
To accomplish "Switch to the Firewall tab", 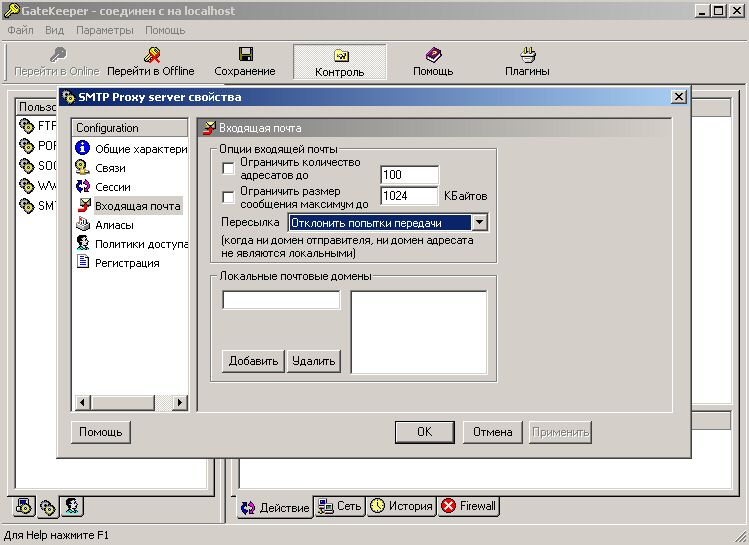I will (x=469, y=506).
